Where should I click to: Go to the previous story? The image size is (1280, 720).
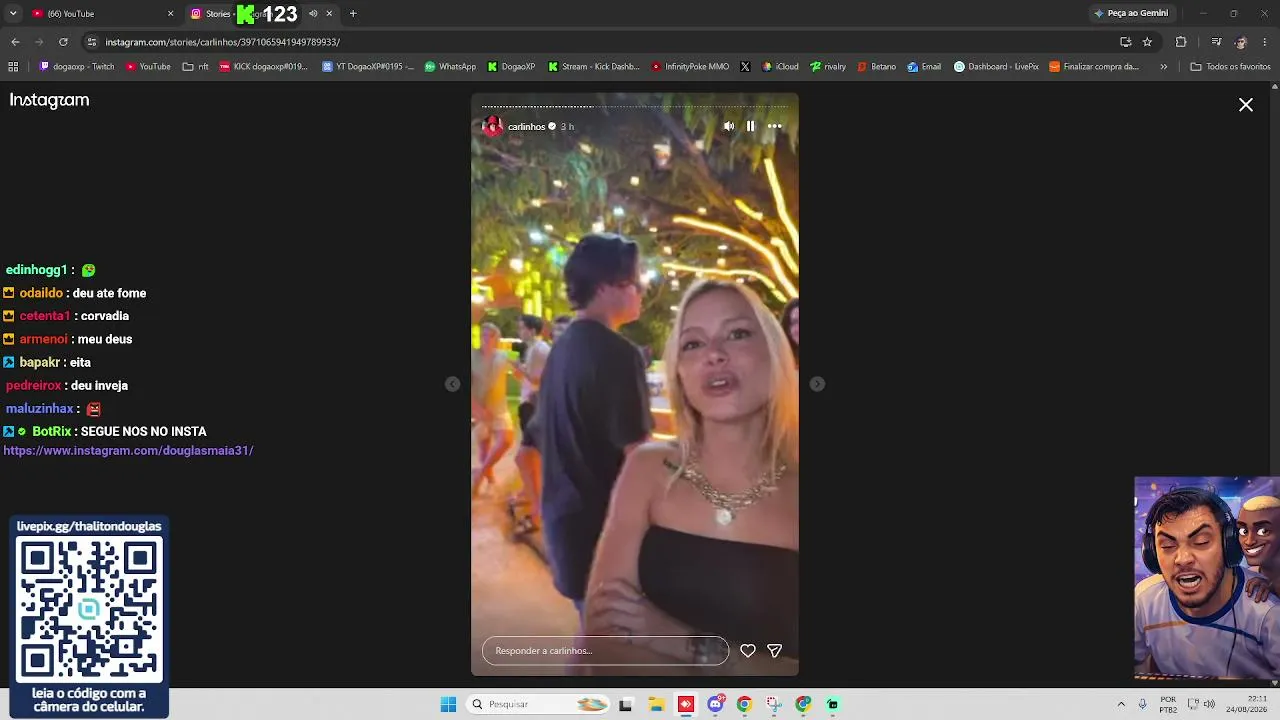pos(453,384)
